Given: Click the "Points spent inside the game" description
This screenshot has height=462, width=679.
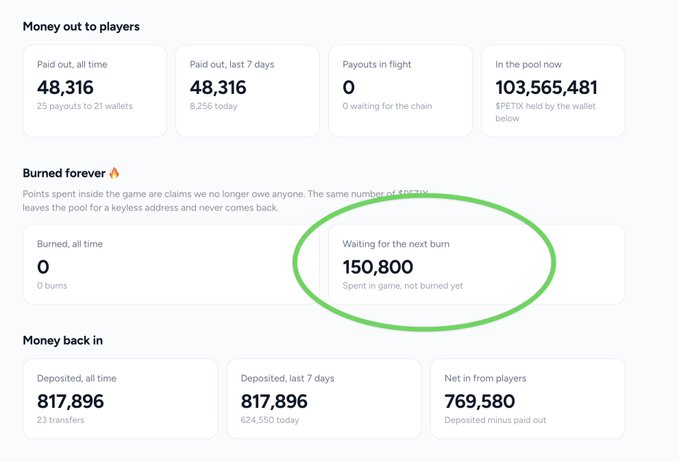Looking at the screenshot, I should [225, 201].
